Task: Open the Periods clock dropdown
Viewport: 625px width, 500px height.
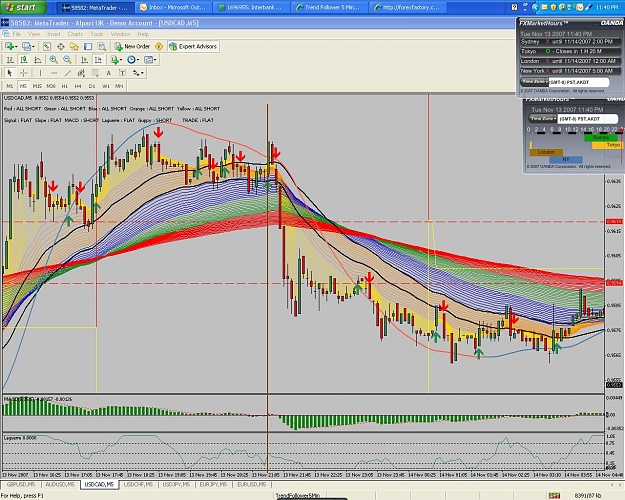Action: 133,60
